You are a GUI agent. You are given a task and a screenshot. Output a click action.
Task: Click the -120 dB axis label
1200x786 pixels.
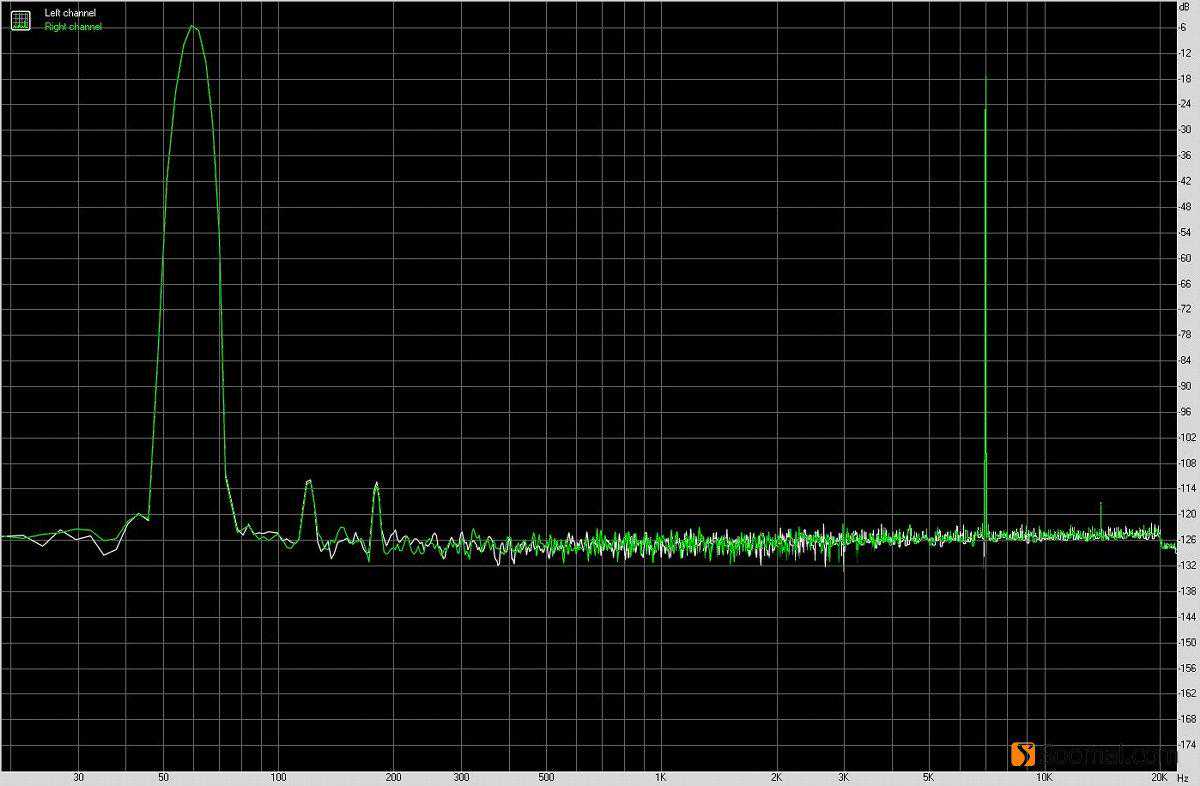pyautogui.click(x=1186, y=514)
